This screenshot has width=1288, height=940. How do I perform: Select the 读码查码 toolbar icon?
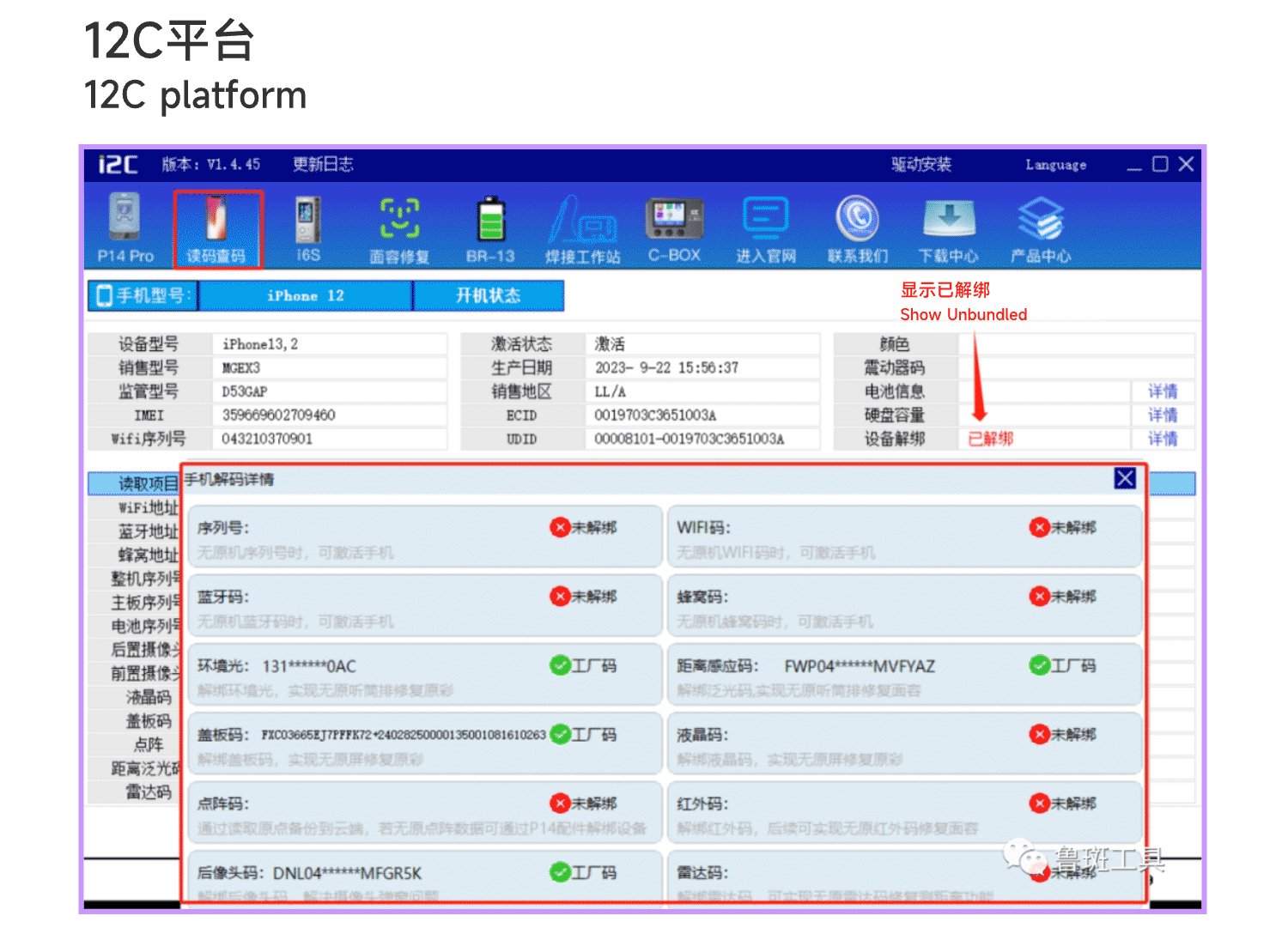pyautogui.click(x=217, y=228)
